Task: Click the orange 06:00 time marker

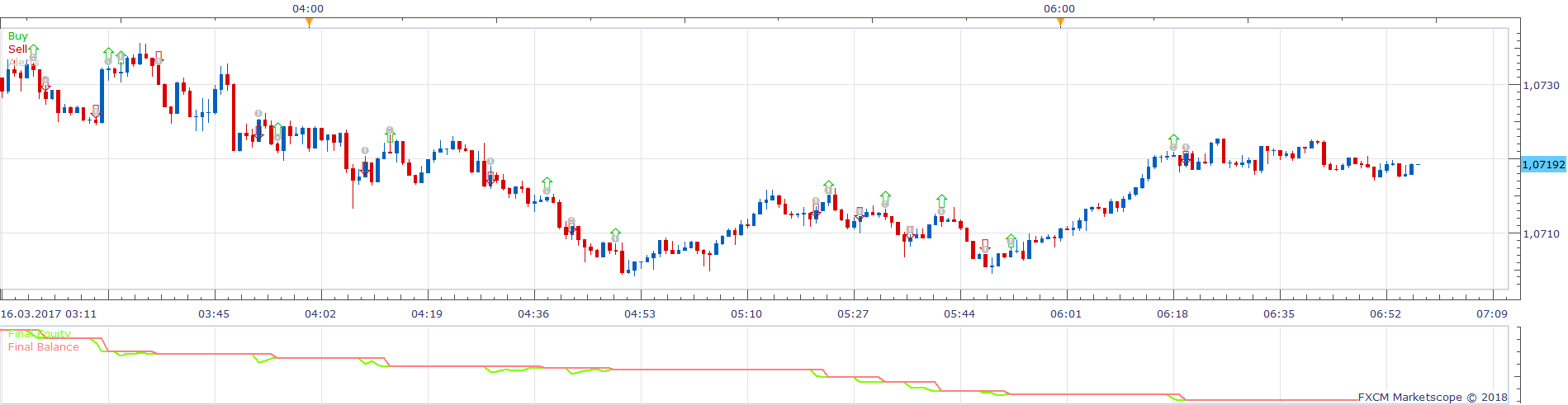Action: pos(1060,22)
